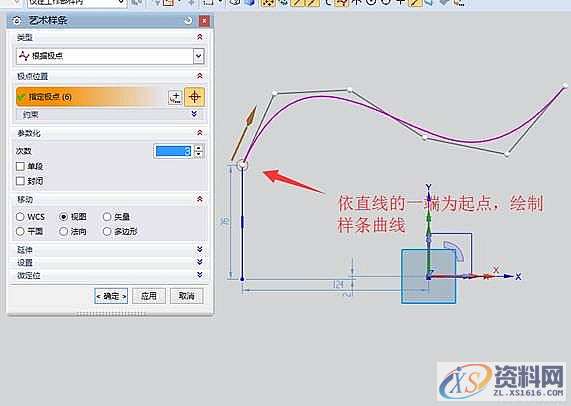The width and height of the screenshot is (571, 406).
Task: Enable the 封闭 checkbox
Action: [x=20, y=181]
